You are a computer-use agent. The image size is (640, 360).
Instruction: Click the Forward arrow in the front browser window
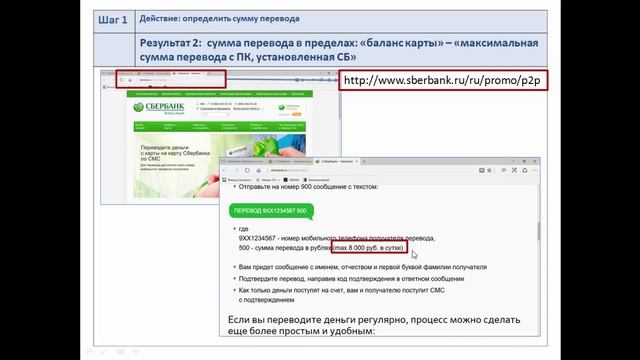236,170
